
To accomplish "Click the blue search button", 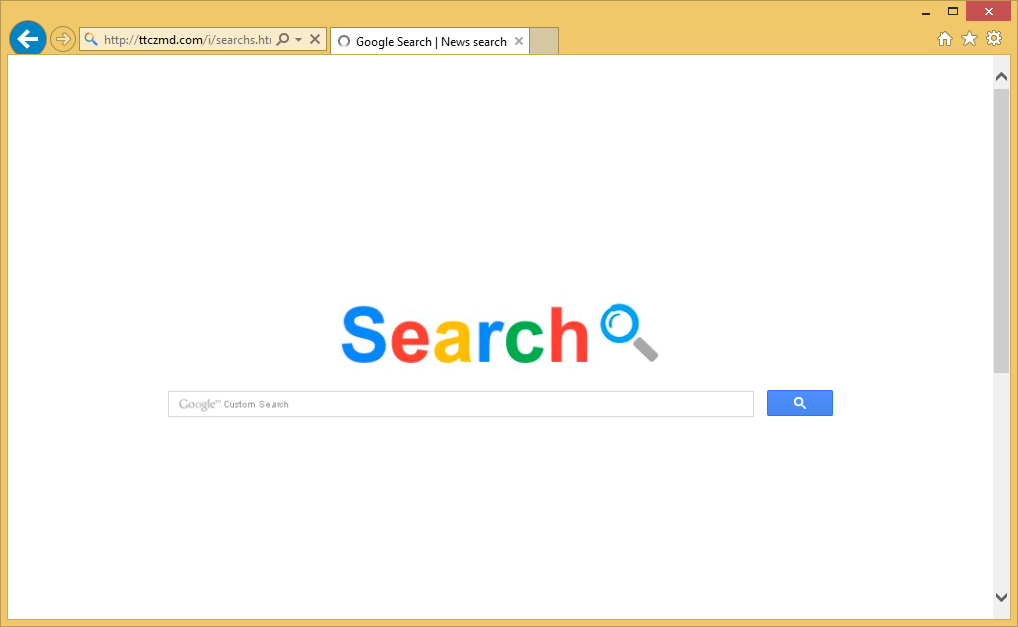I will click(x=800, y=403).
